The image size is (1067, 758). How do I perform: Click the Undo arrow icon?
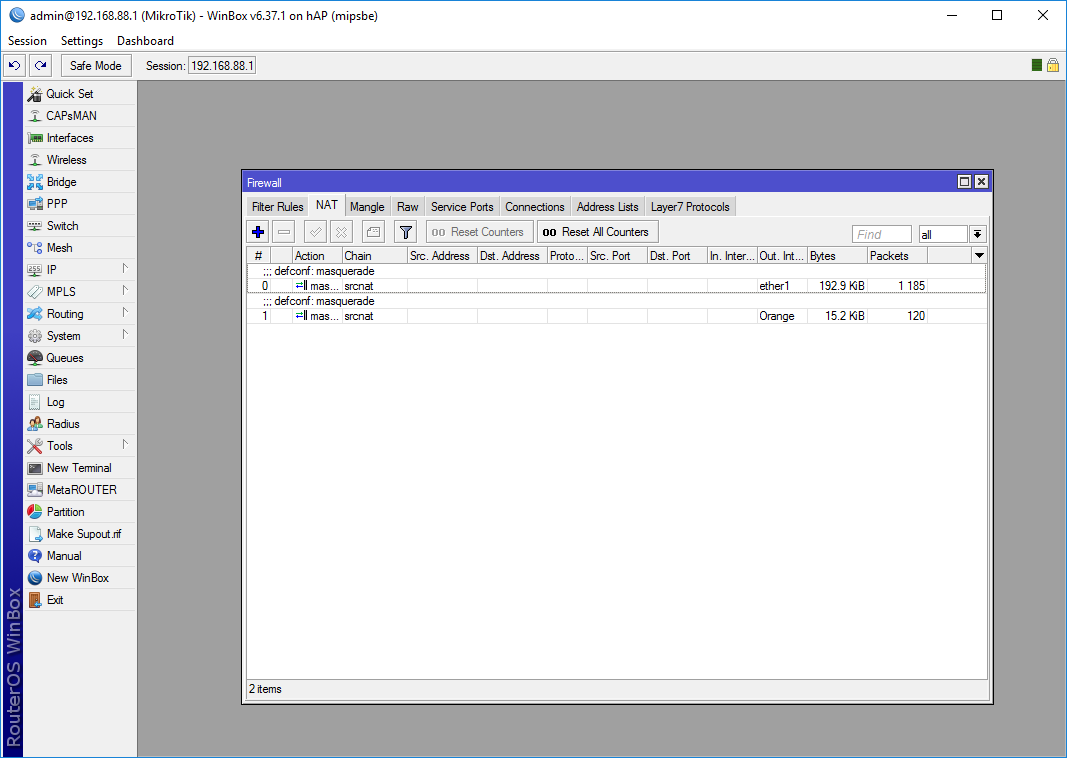(x=14, y=66)
